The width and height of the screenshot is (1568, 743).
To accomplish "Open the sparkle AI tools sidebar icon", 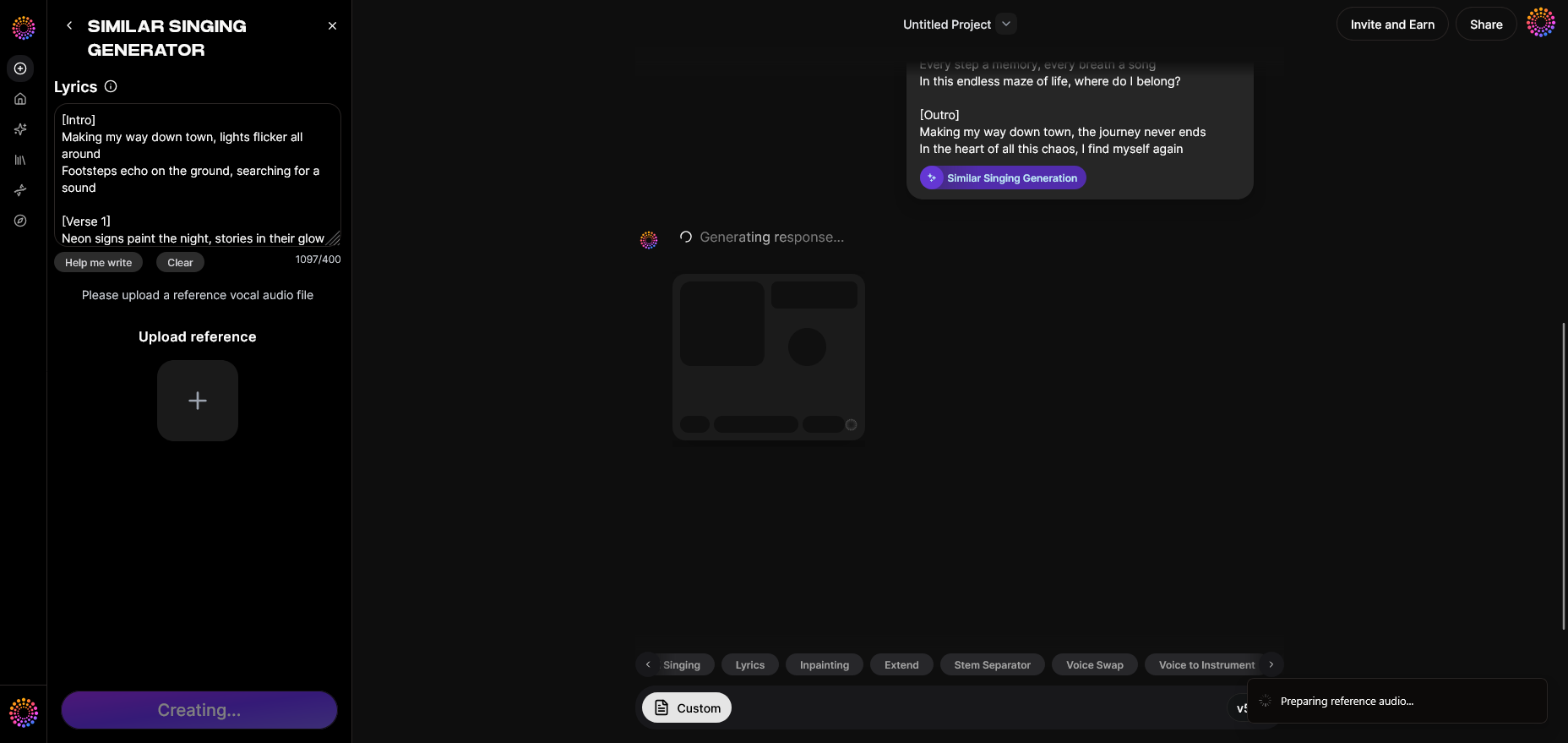I will click(x=20, y=129).
